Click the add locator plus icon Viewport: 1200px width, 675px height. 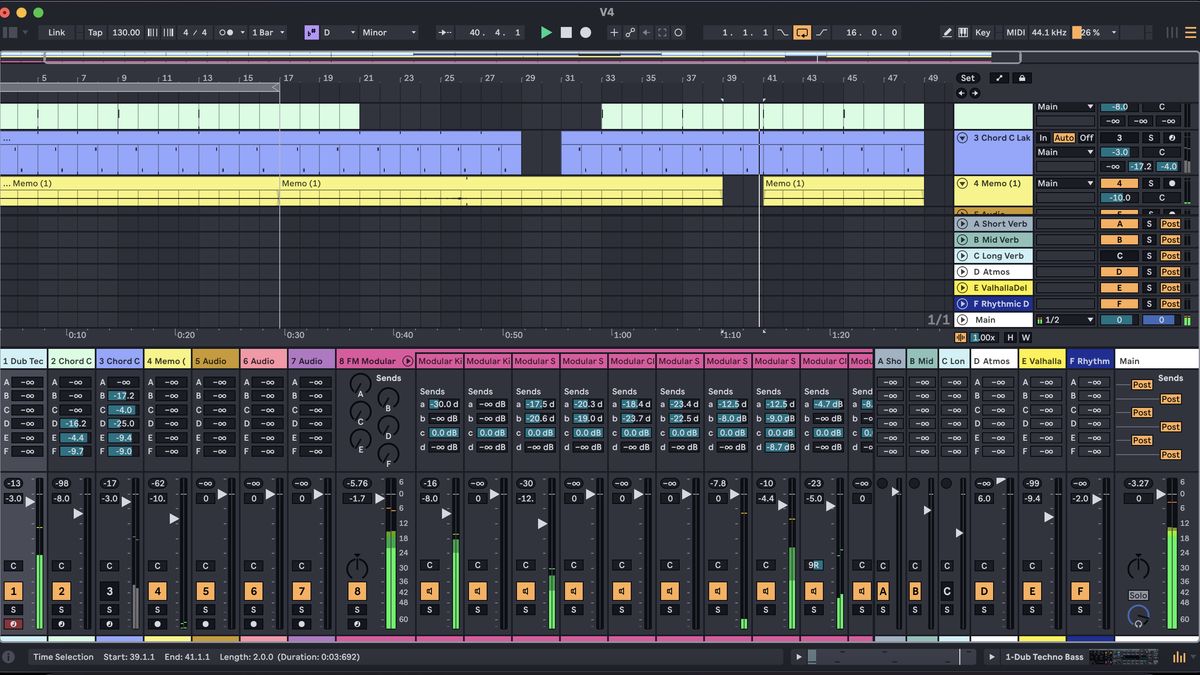[613, 32]
